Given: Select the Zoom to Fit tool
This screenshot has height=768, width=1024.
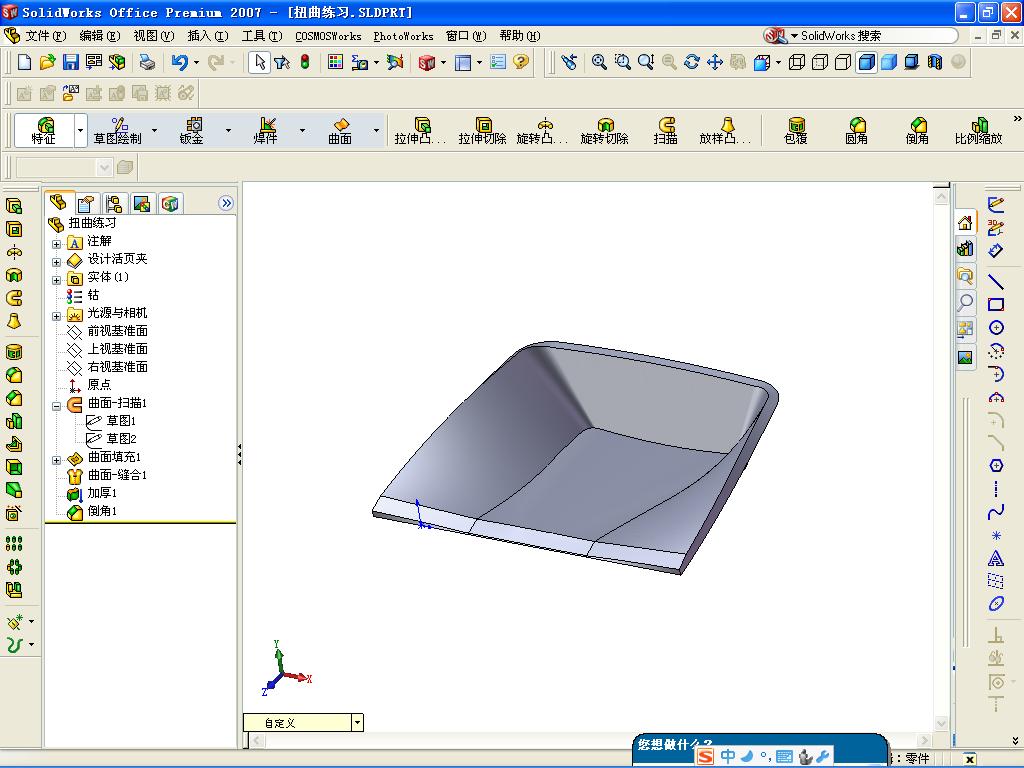Looking at the screenshot, I should click(x=599, y=62).
